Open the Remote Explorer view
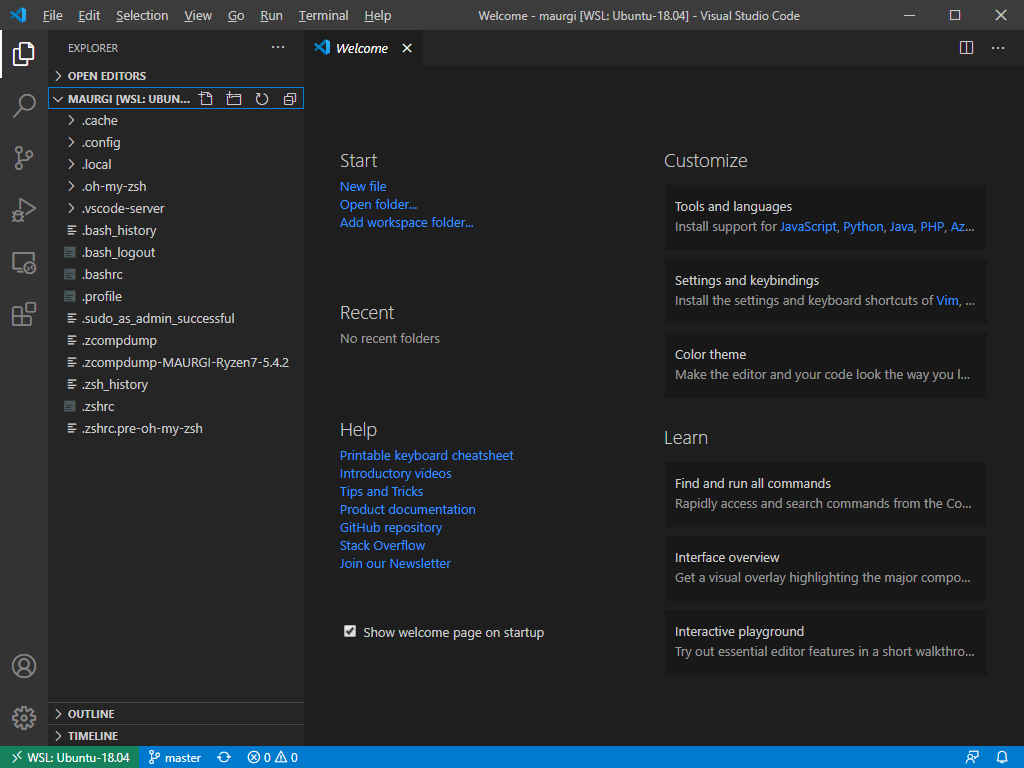 23,262
